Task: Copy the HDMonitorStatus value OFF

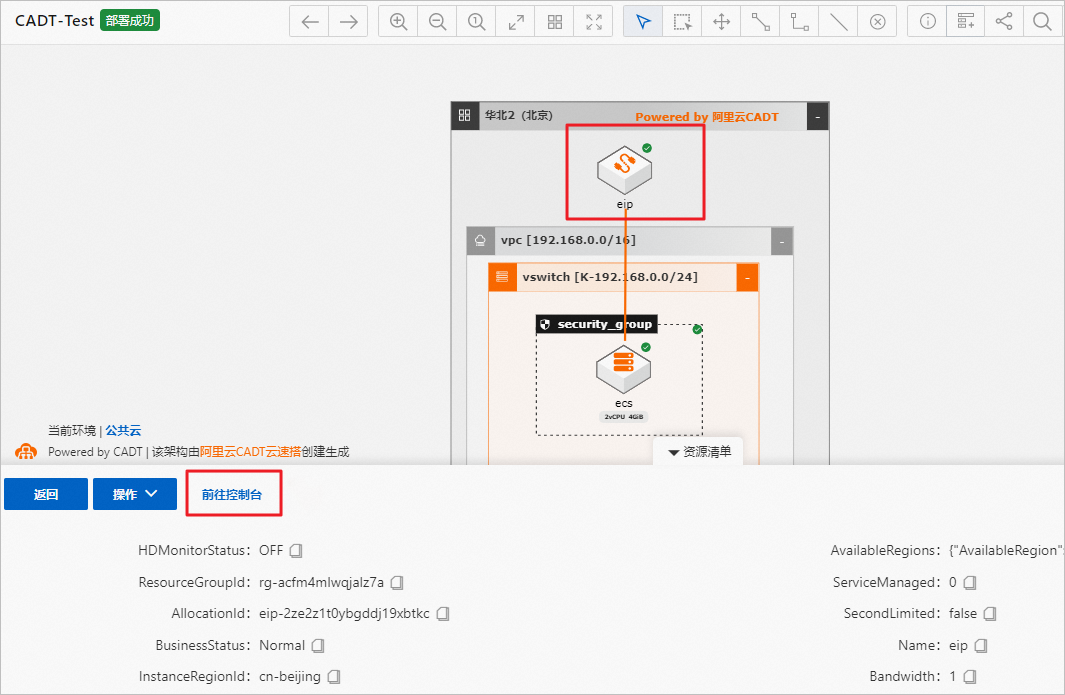Action: 296,550
